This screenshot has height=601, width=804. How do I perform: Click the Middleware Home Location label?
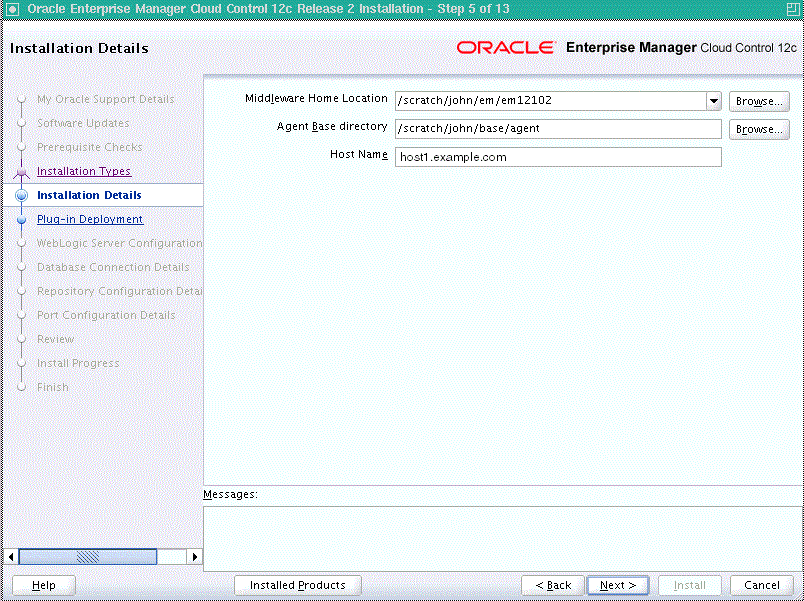(316, 98)
